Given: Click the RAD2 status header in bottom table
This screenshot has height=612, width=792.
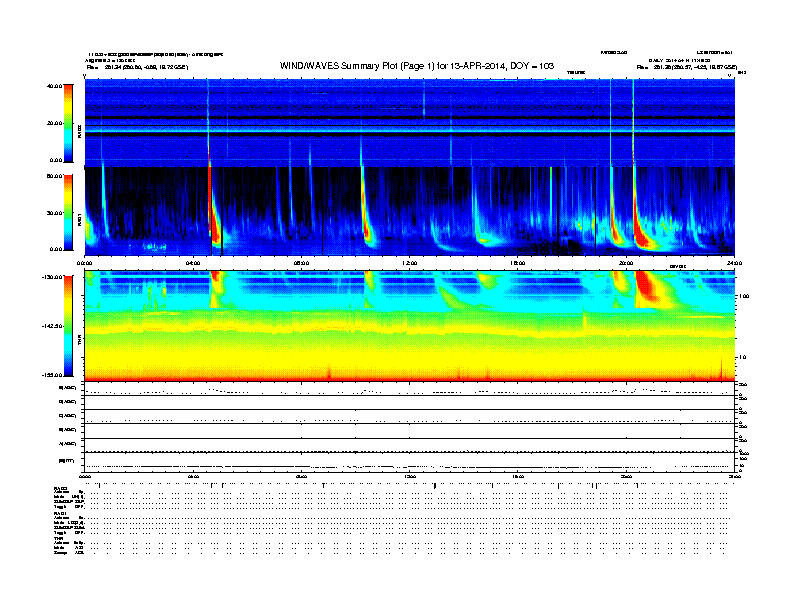Looking at the screenshot, I should 60,489.
